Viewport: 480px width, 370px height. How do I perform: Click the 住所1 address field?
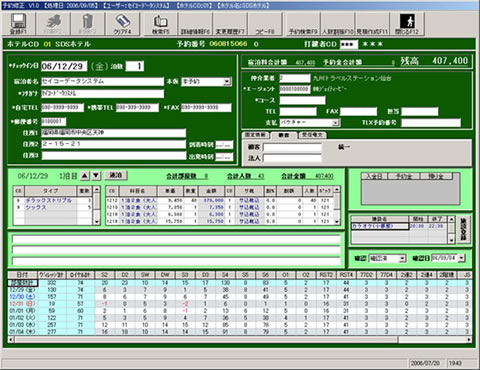coord(113,133)
